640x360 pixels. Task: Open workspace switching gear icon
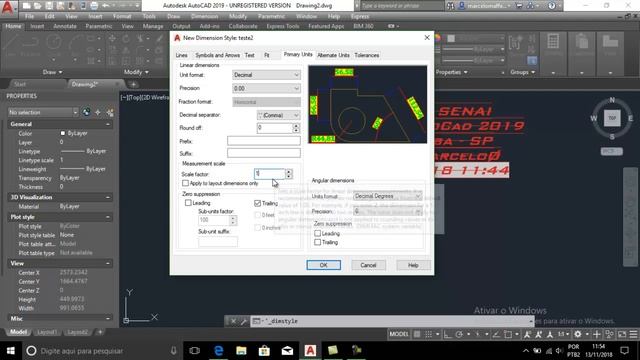click(x=578, y=334)
